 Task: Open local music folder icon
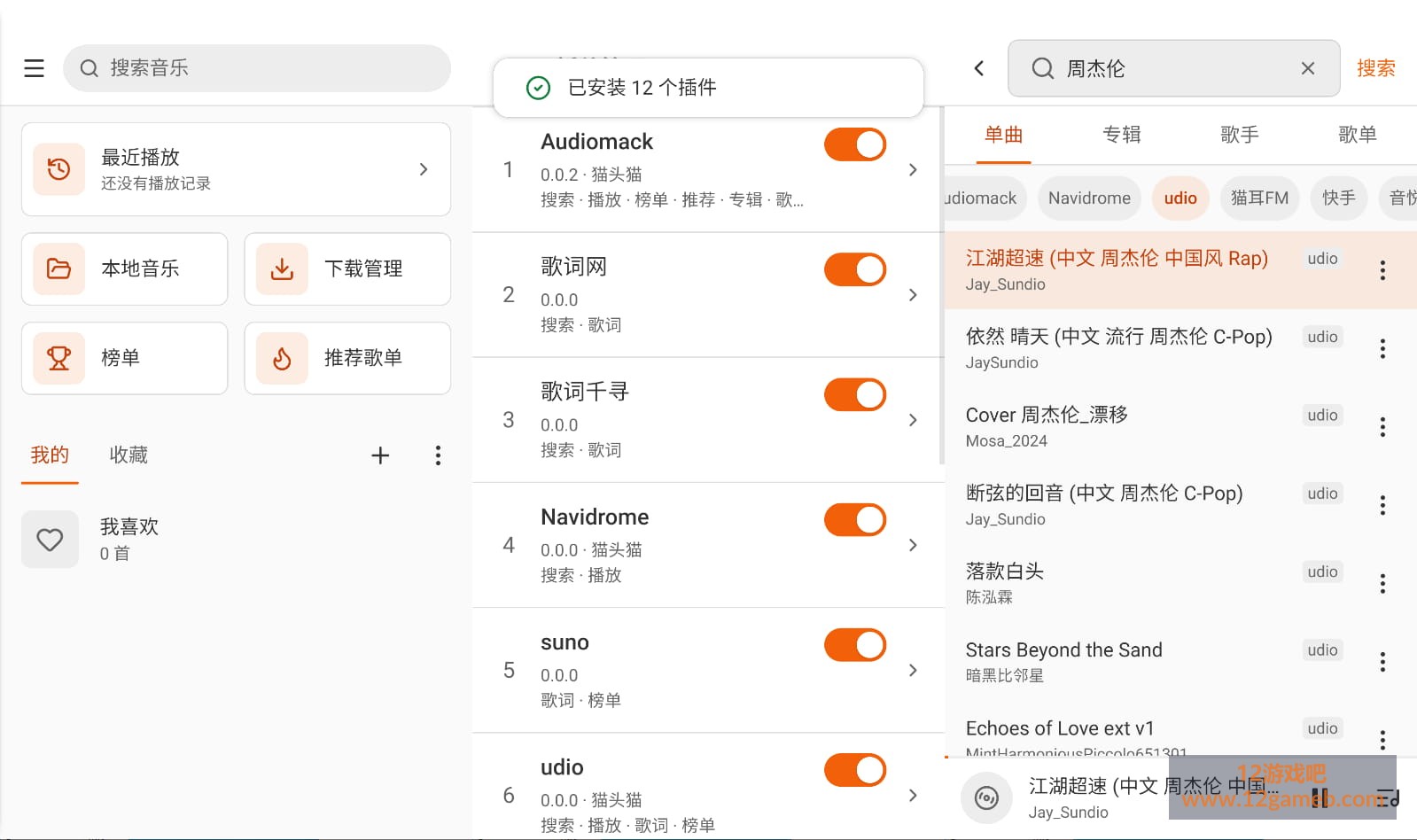tap(59, 268)
